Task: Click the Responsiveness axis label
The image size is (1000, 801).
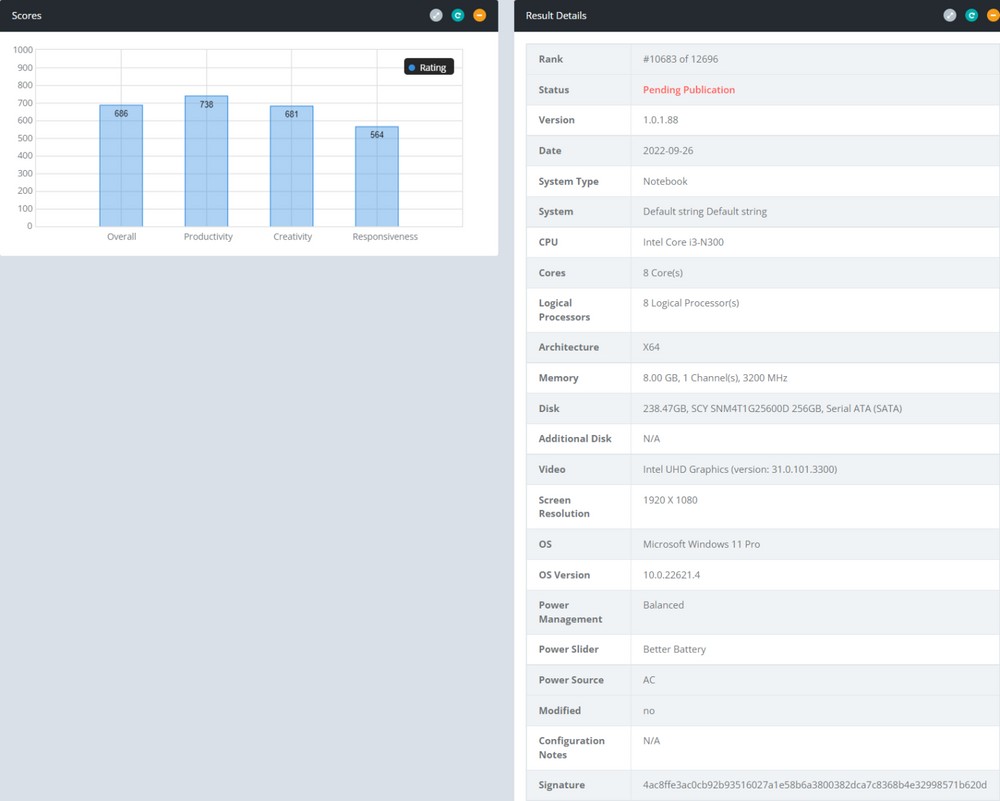Action: click(385, 237)
